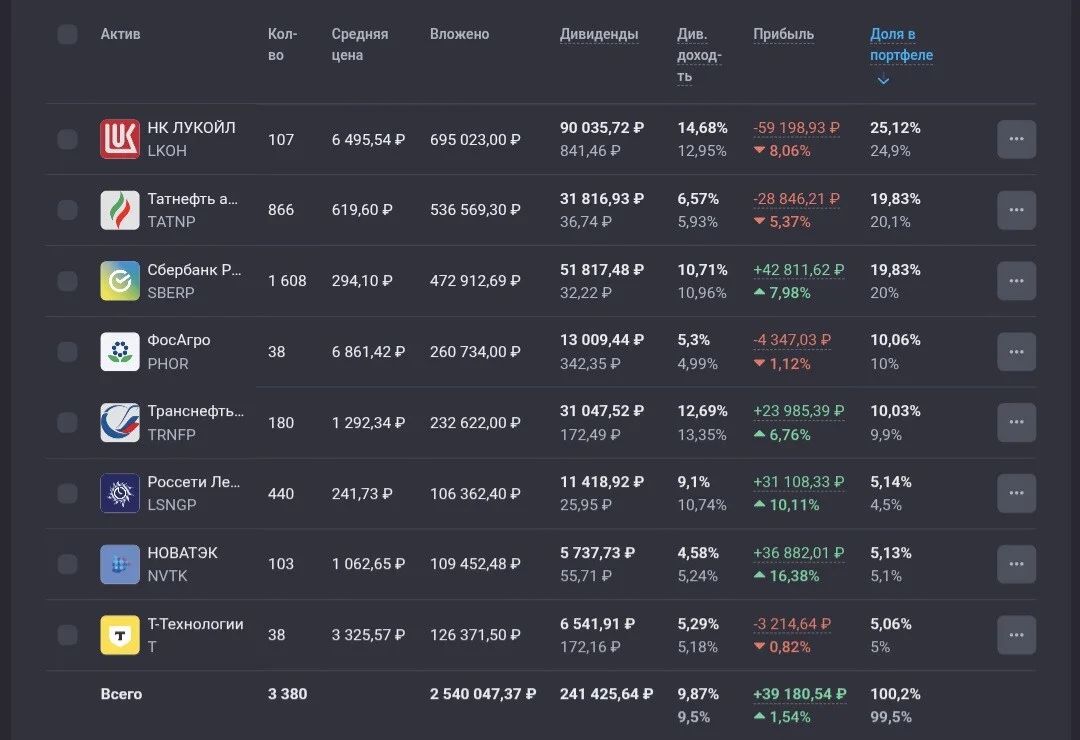The width and height of the screenshot is (1080, 740).
Task: Click the LKOH ticker symbol
Action: 167,151
